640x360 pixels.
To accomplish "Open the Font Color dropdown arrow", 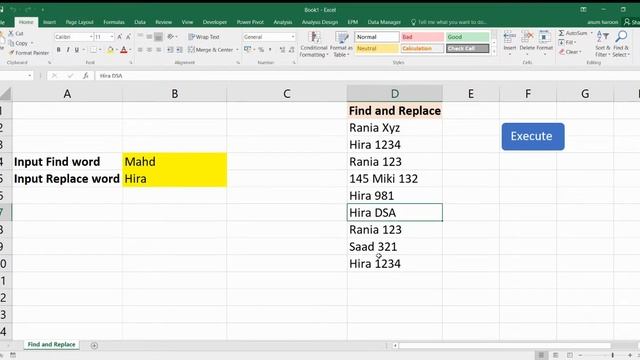I will pyautogui.click(x=130, y=50).
